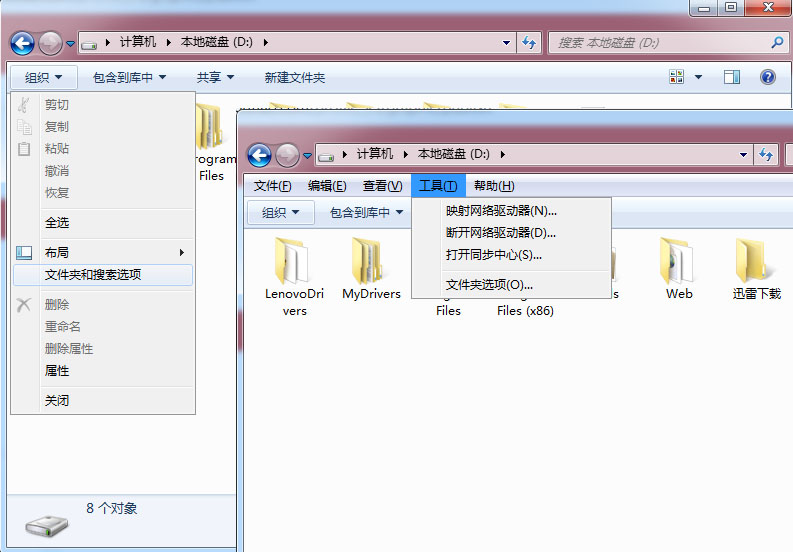
Task: Click 本地磁盘 (D:) in front window address bar
Action: 453,154
